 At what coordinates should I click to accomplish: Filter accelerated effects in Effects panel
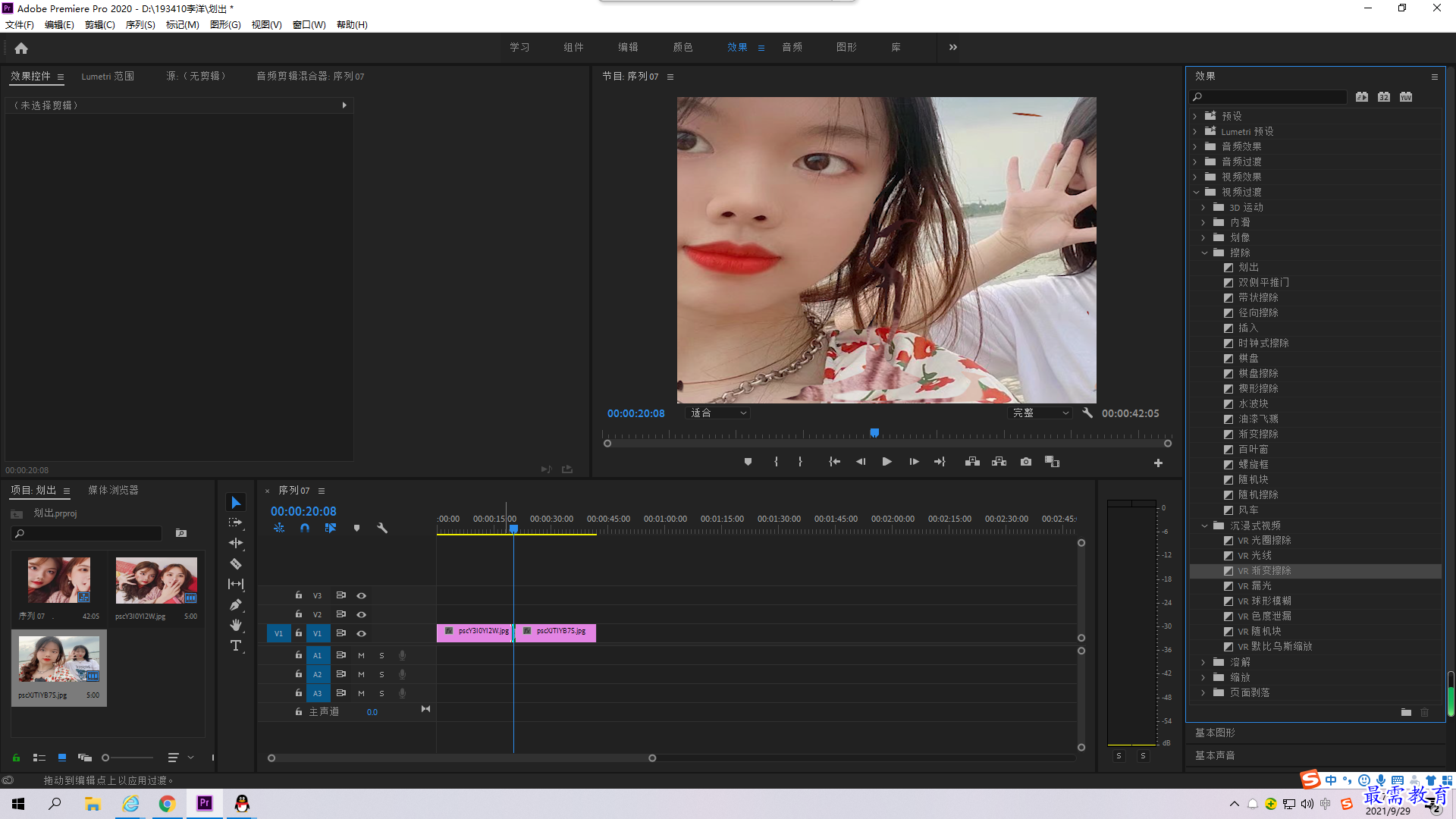[x=1362, y=97]
